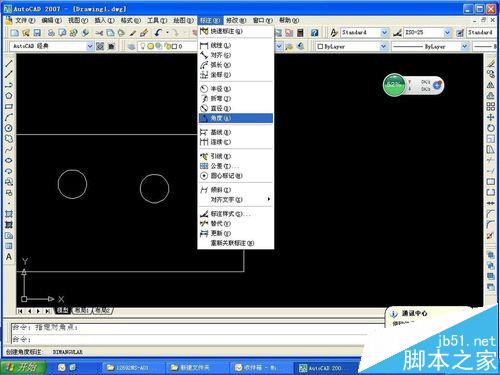
Task: Click the Move tool in modify toolbar
Action: point(491,117)
